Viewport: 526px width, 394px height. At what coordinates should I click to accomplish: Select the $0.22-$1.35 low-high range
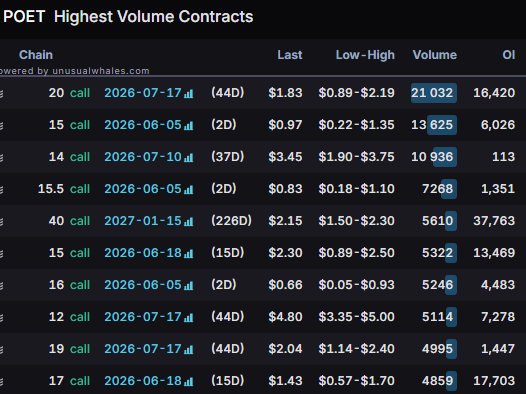356,125
